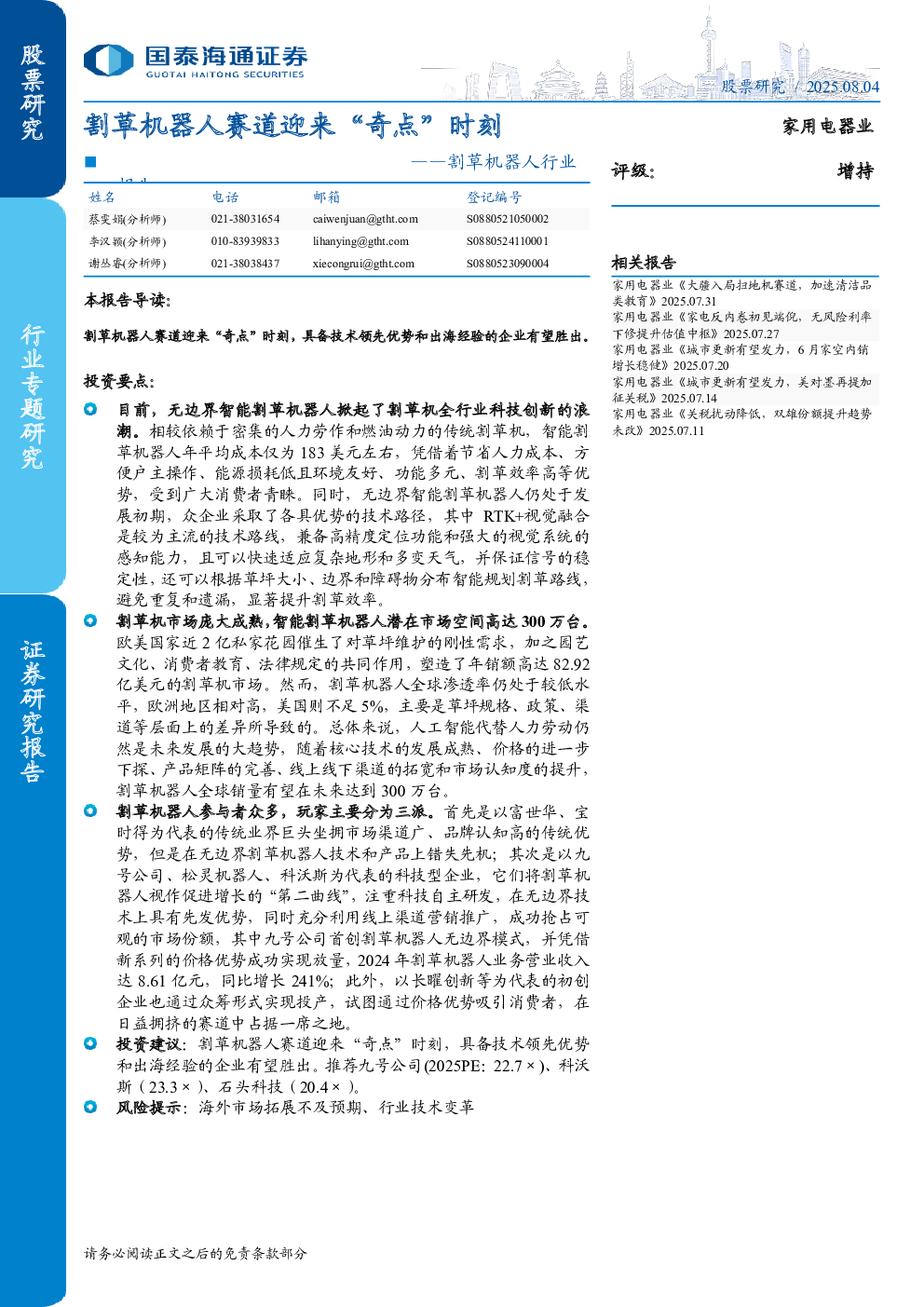Image resolution: width=924 pixels, height=1307 pixels.
Task: Click the "评级:" label
Action: pos(633,170)
